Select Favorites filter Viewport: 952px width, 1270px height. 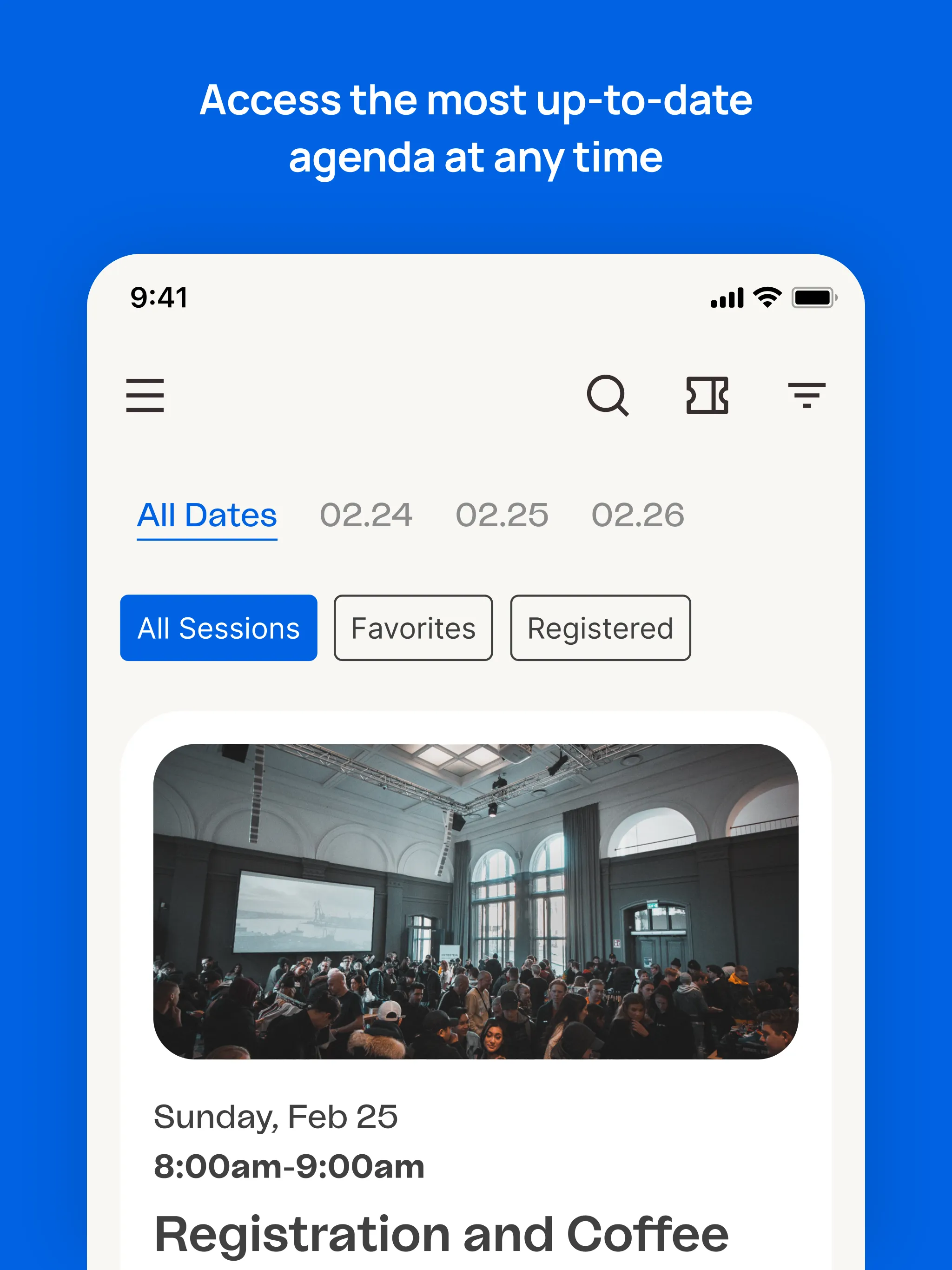[x=413, y=627]
